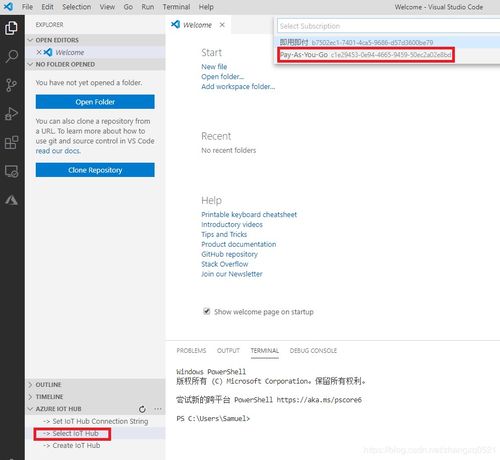This screenshot has width=500, height=460.
Task: Open the View menu
Action: point(107,7)
